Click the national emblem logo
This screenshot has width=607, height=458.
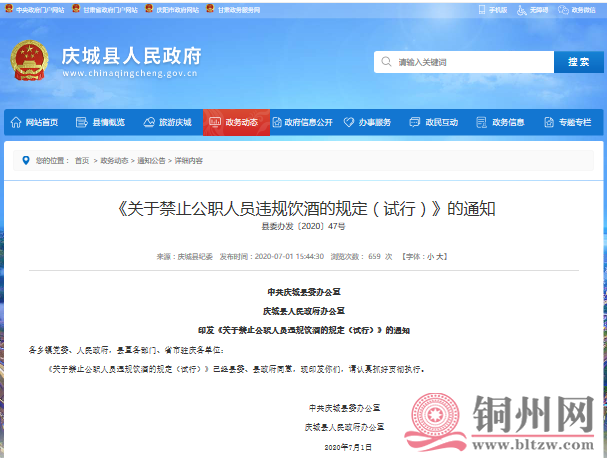(x=29, y=60)
